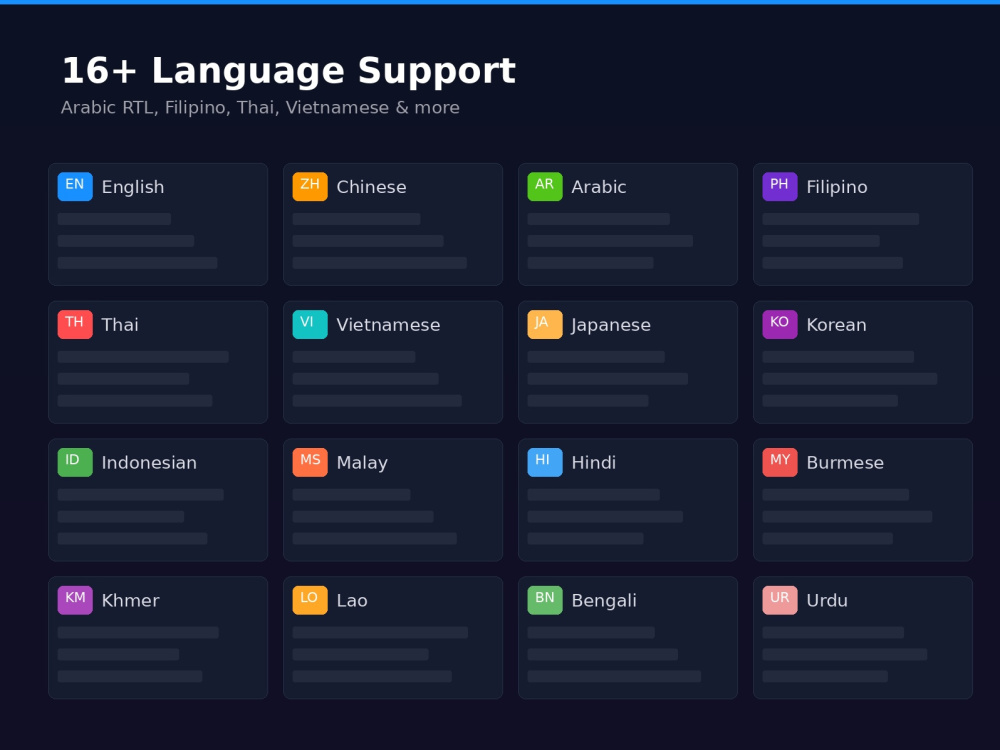1000x750 pixels.
Task: Choose the Korean language label
Action: point(836,325)
